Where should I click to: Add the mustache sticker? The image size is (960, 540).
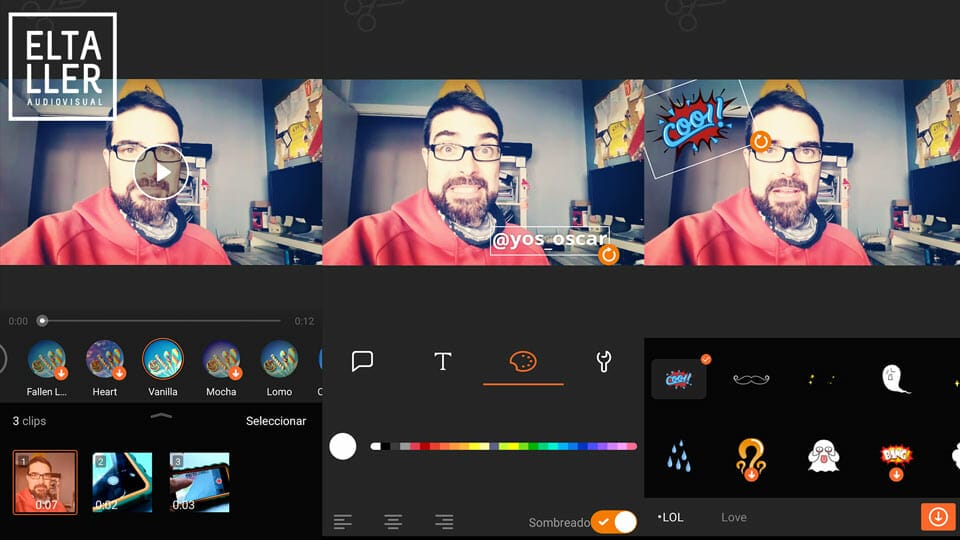tap(751, 380)
